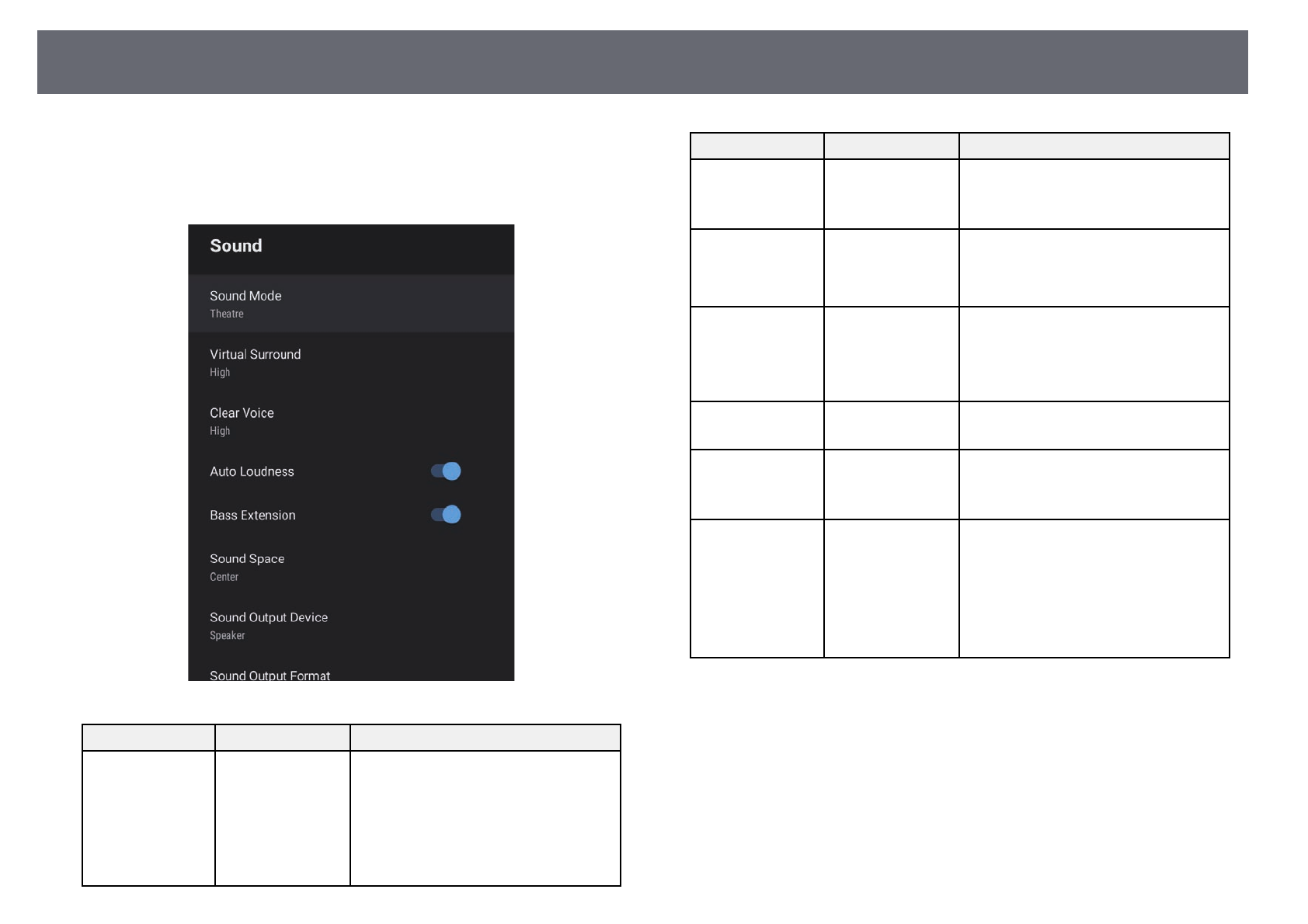Open the Sound Space setting
This screenshot has width=1308, height=924.
coord(247,559)
